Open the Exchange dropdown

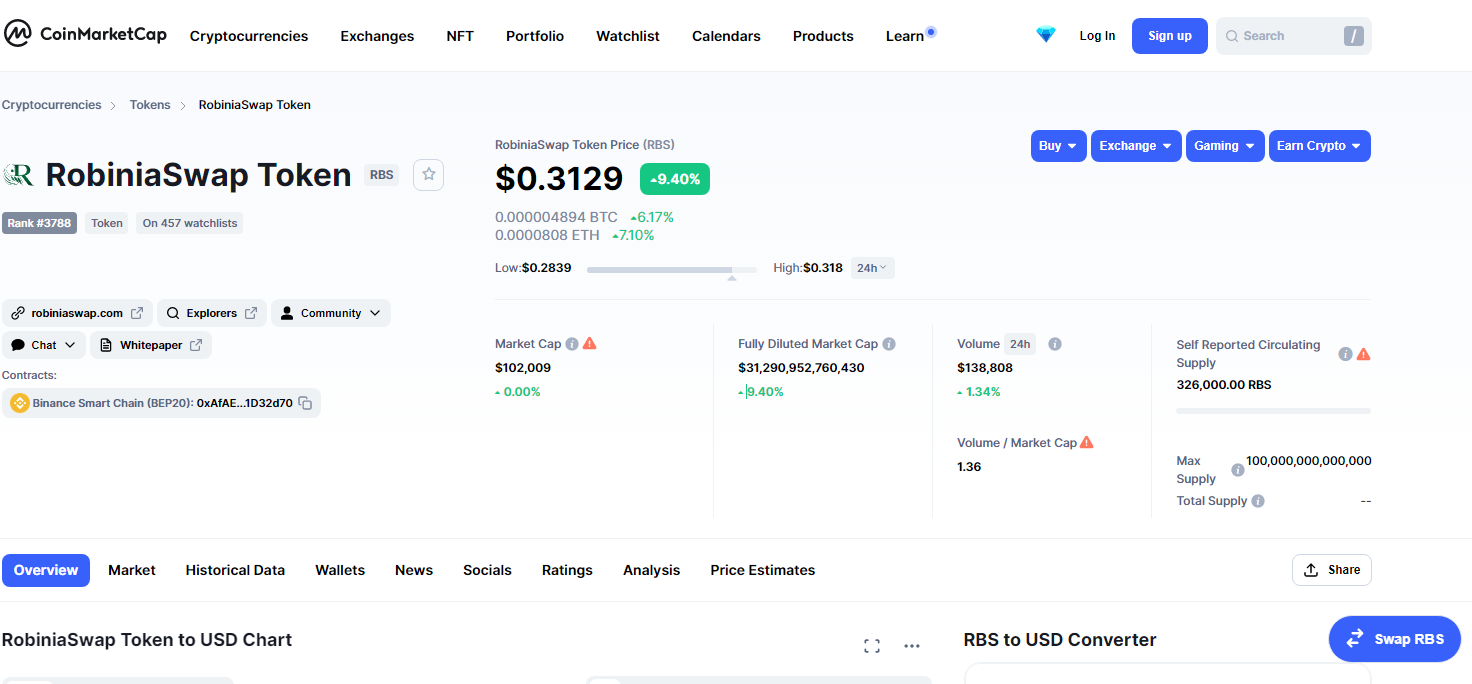[x=1136, y=146]
